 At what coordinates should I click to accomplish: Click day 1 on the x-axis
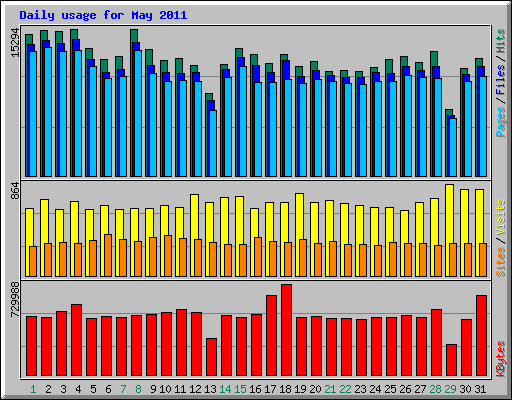(33, 389)
